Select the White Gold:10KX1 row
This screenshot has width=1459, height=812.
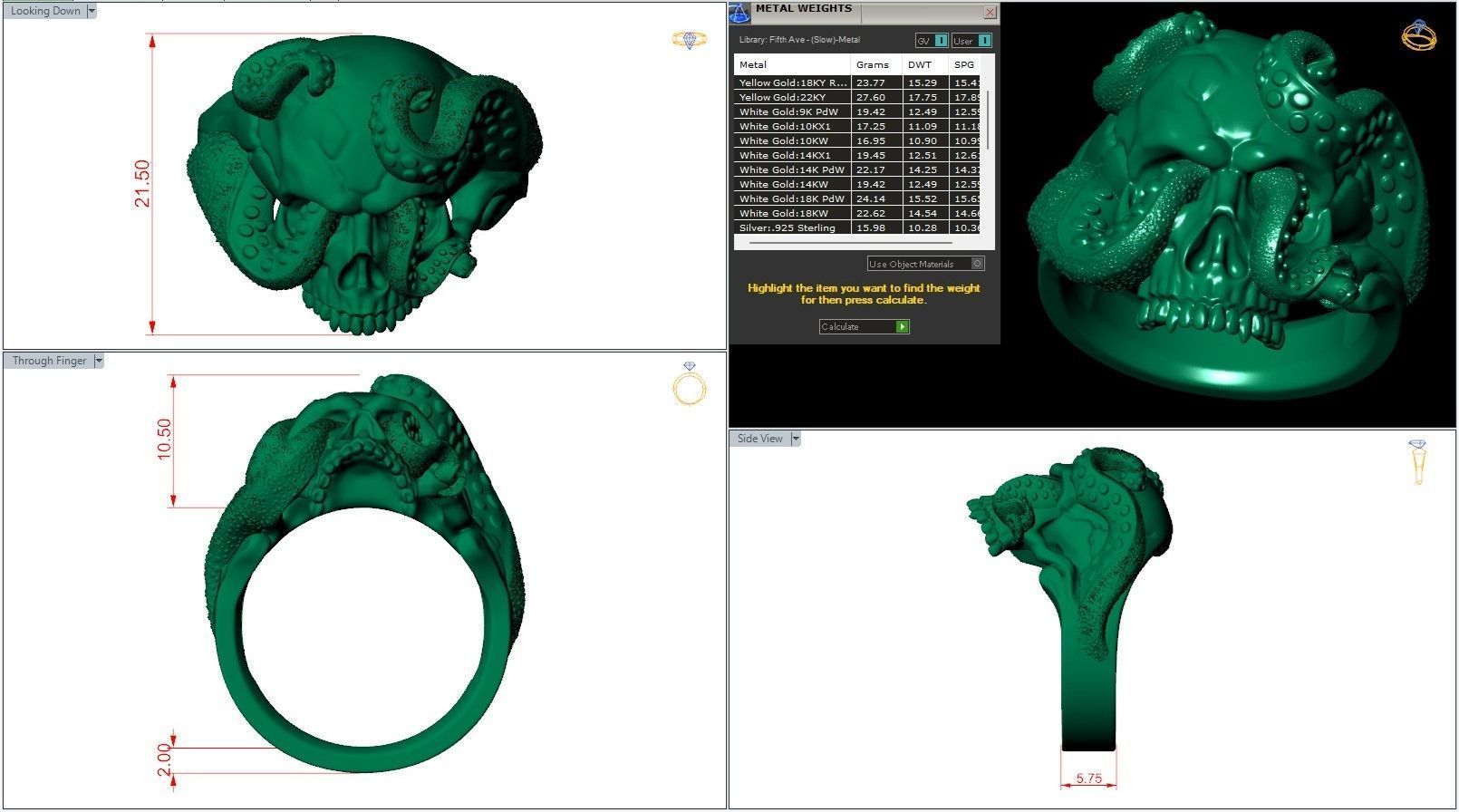click(857, 126)
